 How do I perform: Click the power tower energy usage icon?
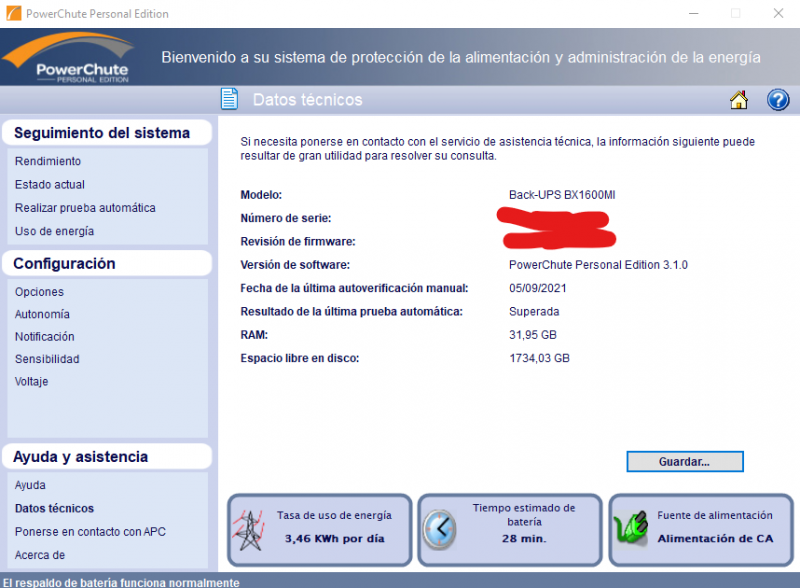tap(246, 529)
